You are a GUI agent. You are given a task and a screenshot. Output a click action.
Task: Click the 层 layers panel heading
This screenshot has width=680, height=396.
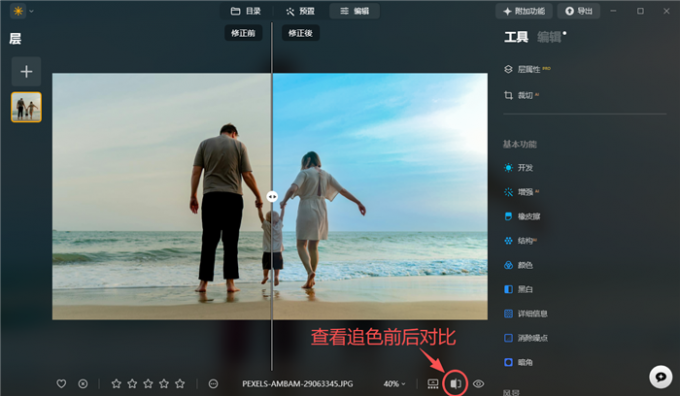[15, 39]
